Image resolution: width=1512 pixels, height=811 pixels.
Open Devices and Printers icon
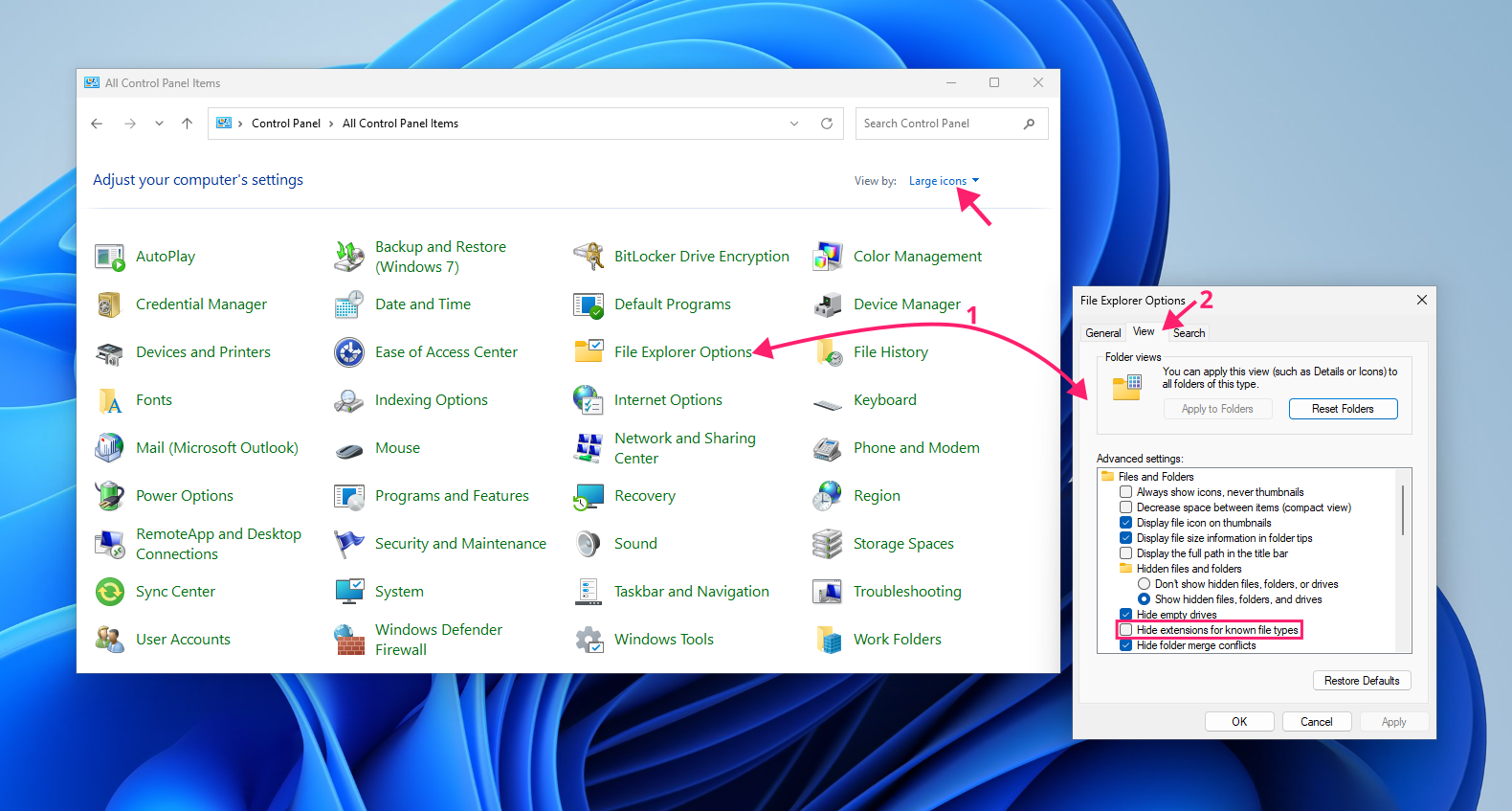coord(110,352)
